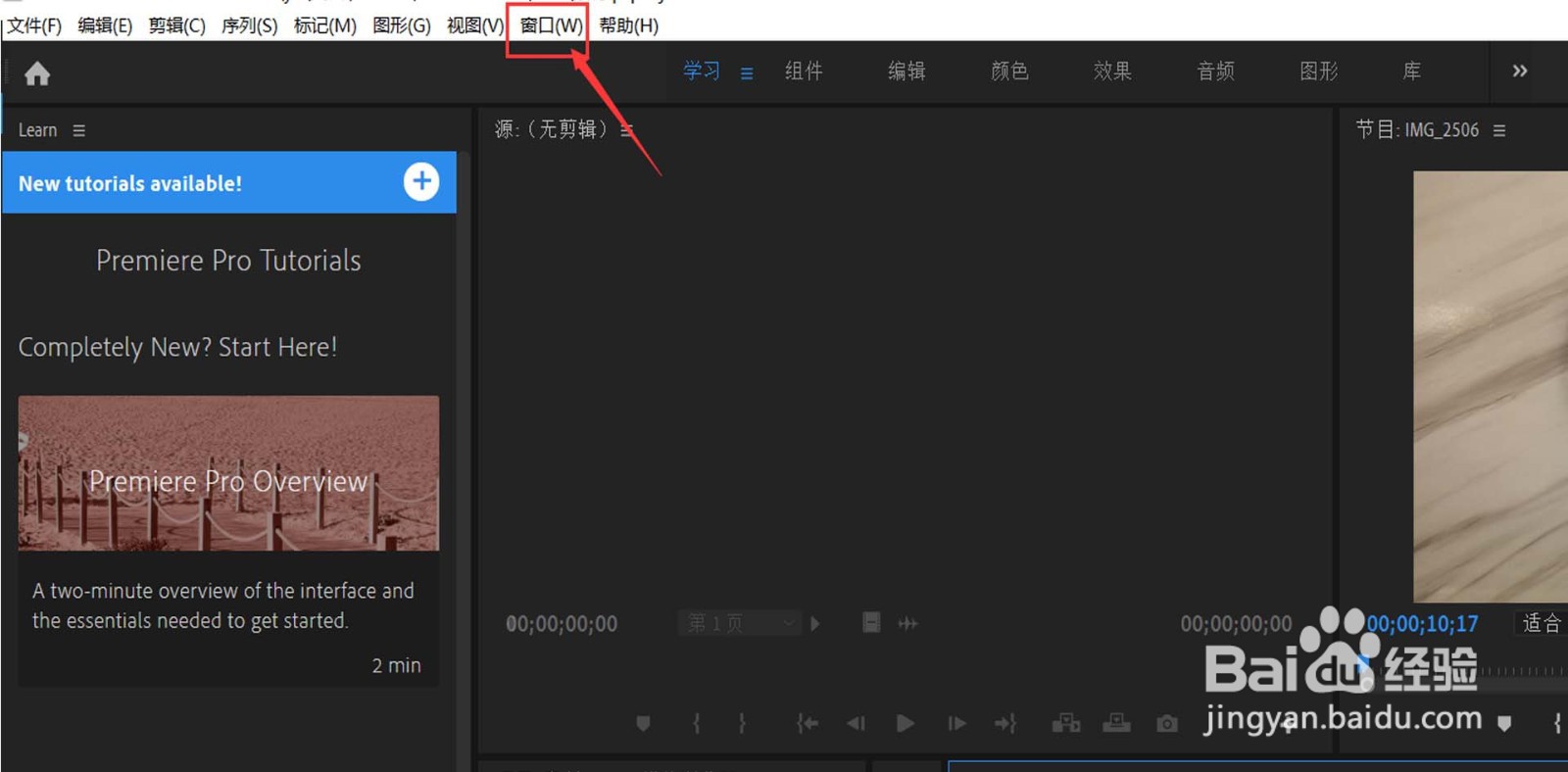Screen dimensions: 1568x772
Task: Add a marker in the program monitor
Action: coord(1504,723)
